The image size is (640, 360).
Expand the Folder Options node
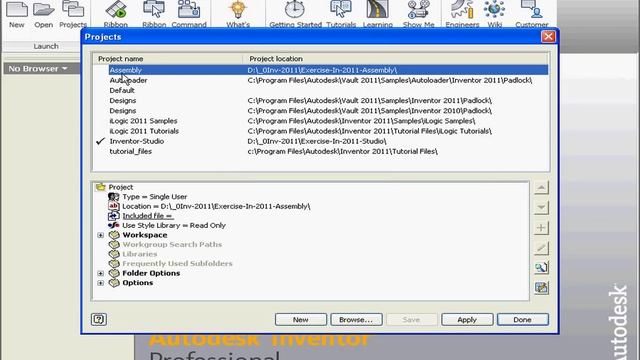[x=100, y=273]
